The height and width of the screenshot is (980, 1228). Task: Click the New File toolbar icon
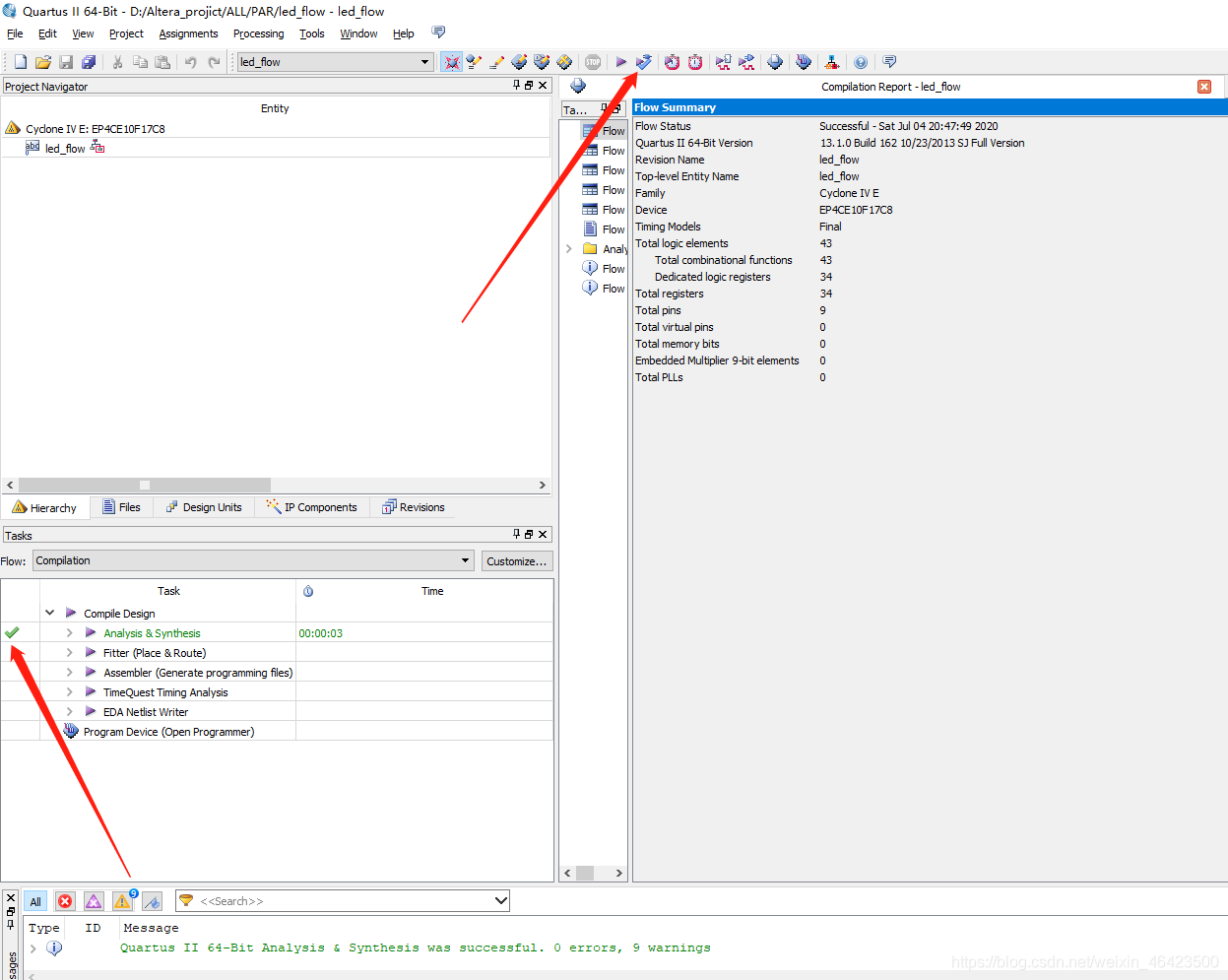click(20, 62)
